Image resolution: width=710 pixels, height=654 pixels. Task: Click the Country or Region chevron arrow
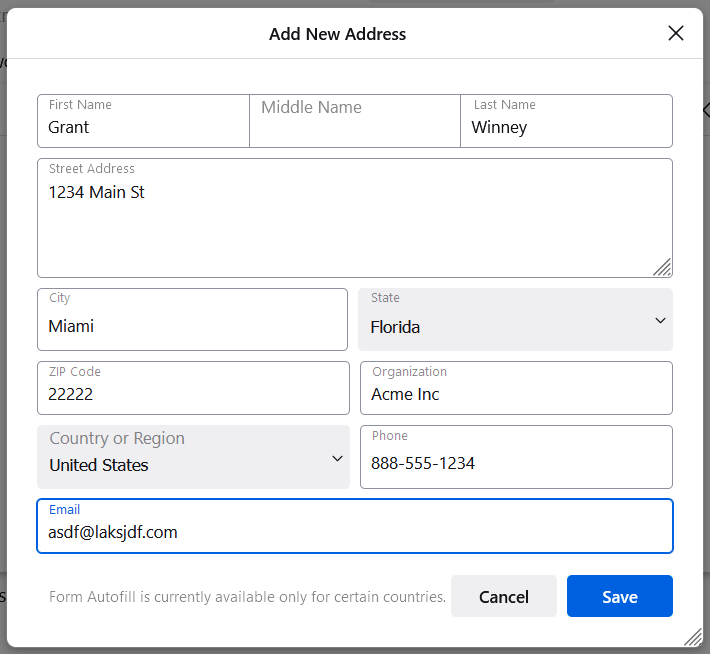click(x=337, y=458)
